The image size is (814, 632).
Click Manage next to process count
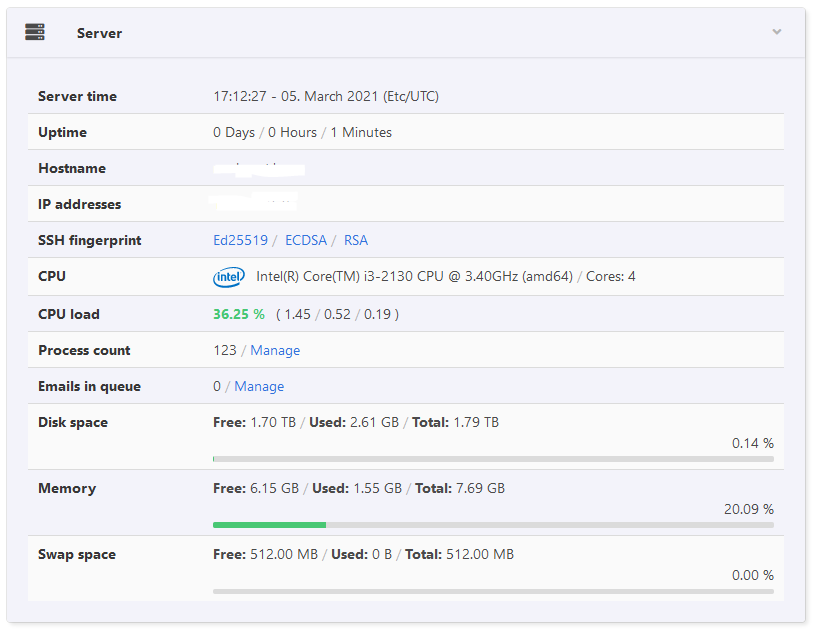pos(275,350)
